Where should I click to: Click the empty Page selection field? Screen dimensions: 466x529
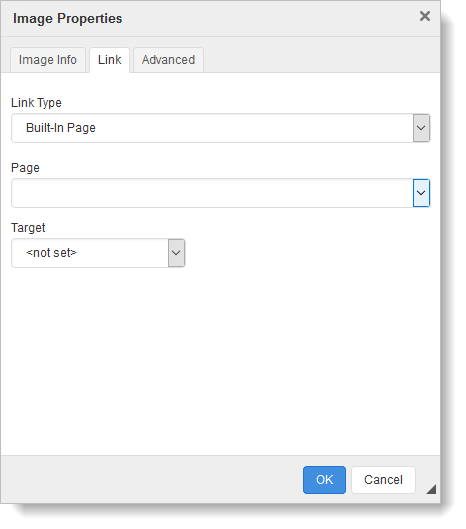point(212,193)
